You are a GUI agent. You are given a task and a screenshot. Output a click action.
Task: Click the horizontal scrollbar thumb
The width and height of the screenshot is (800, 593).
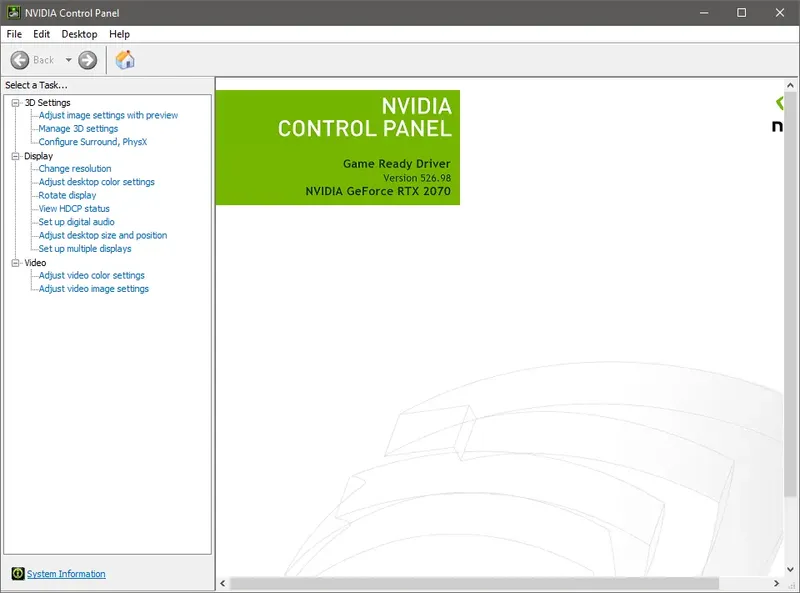(474, 583)
